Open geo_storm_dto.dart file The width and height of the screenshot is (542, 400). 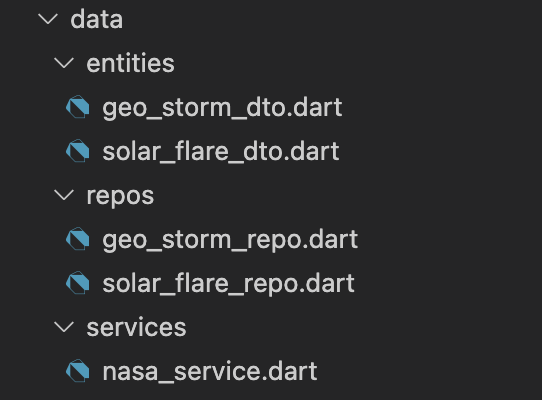pos(222,108)
